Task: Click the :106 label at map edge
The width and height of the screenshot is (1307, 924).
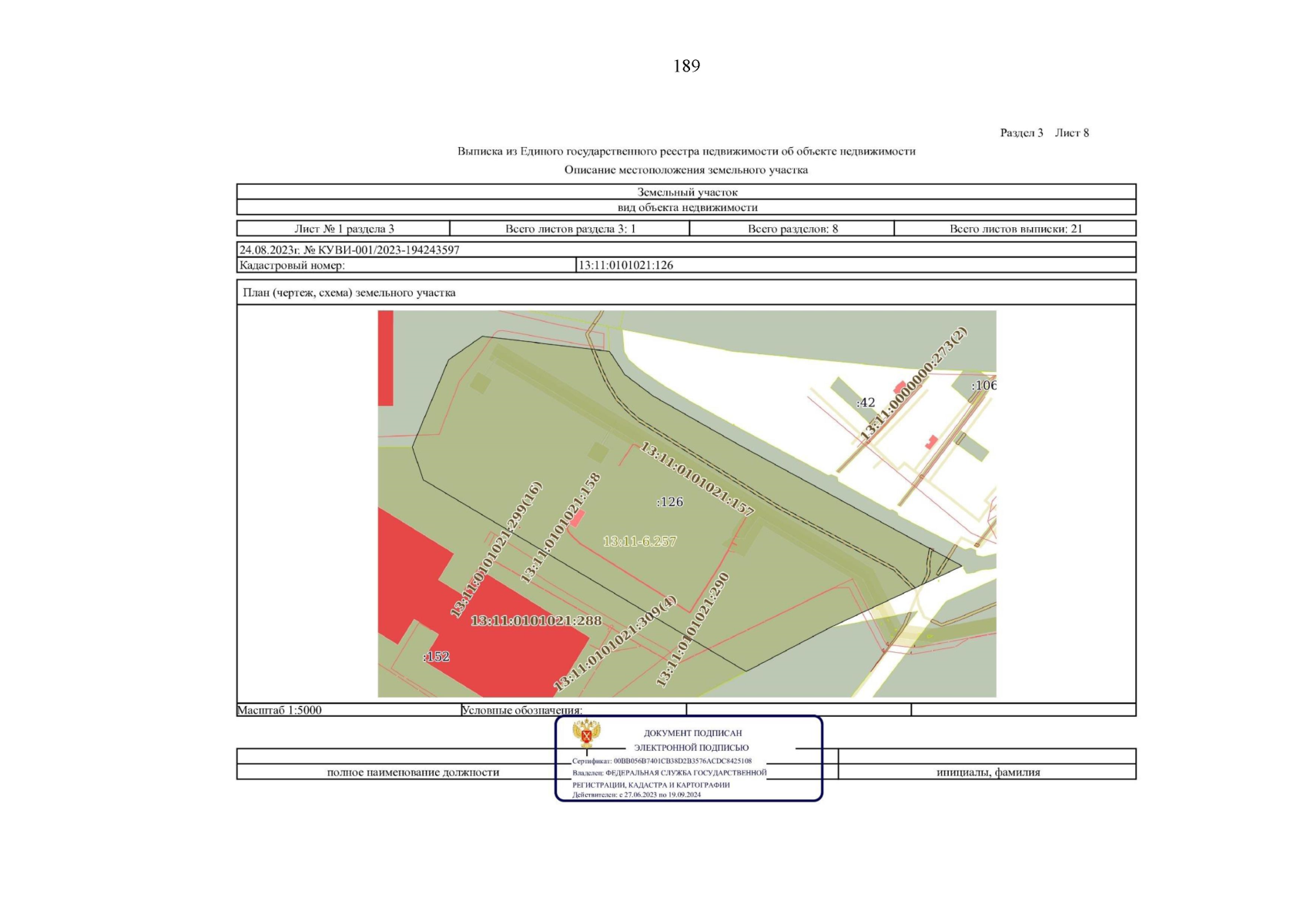Action: (x=983, y=386)
